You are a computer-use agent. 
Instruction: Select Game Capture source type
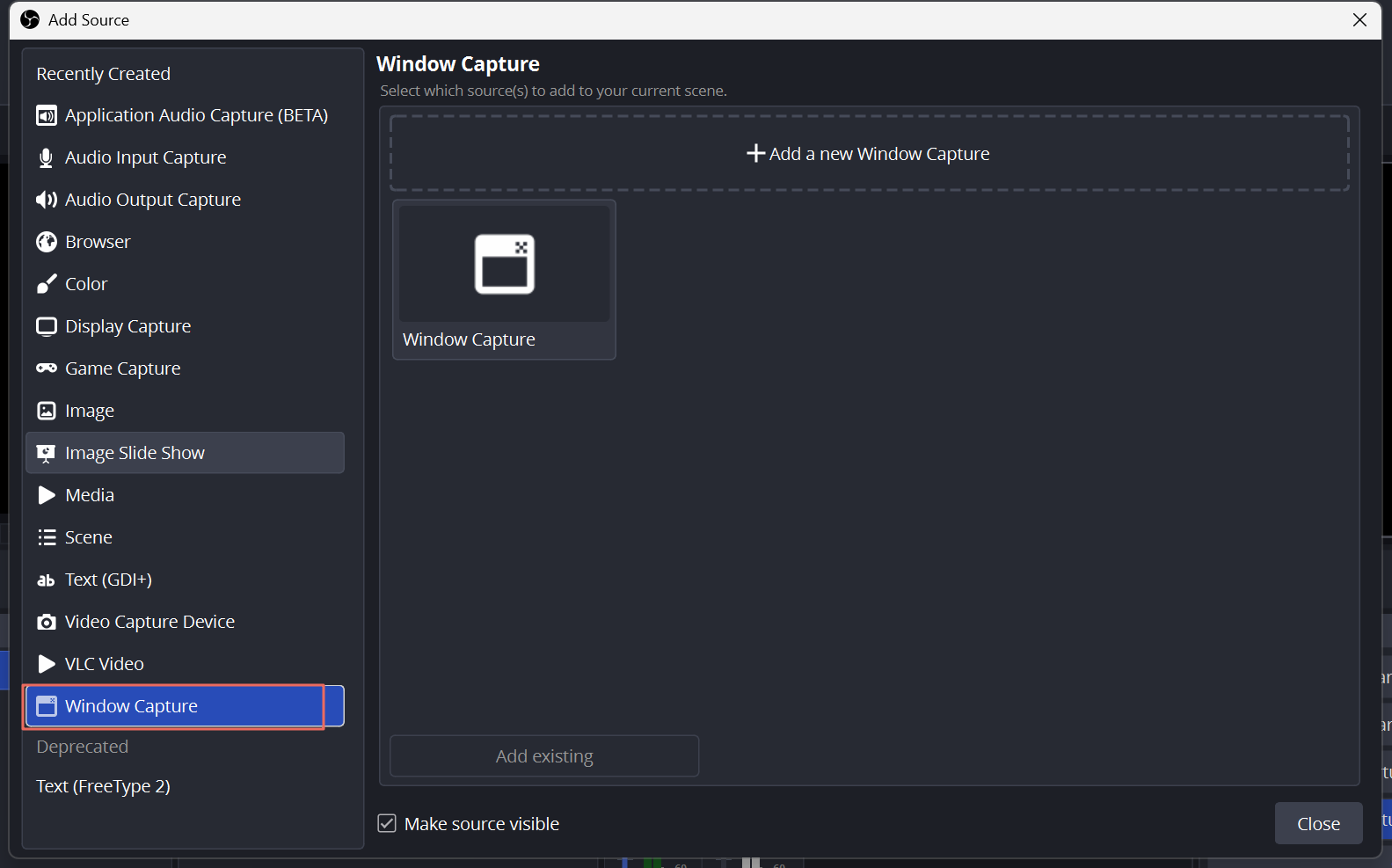pyautogui.click(x=185, y=368)
